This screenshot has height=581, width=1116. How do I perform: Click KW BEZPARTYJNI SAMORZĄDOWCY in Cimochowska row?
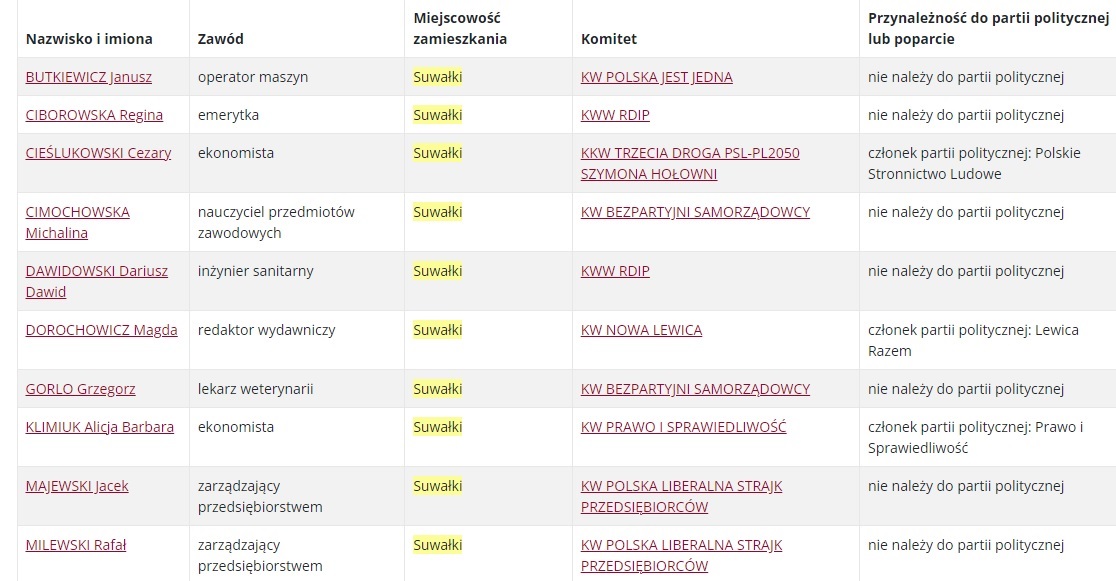(695, 211)
